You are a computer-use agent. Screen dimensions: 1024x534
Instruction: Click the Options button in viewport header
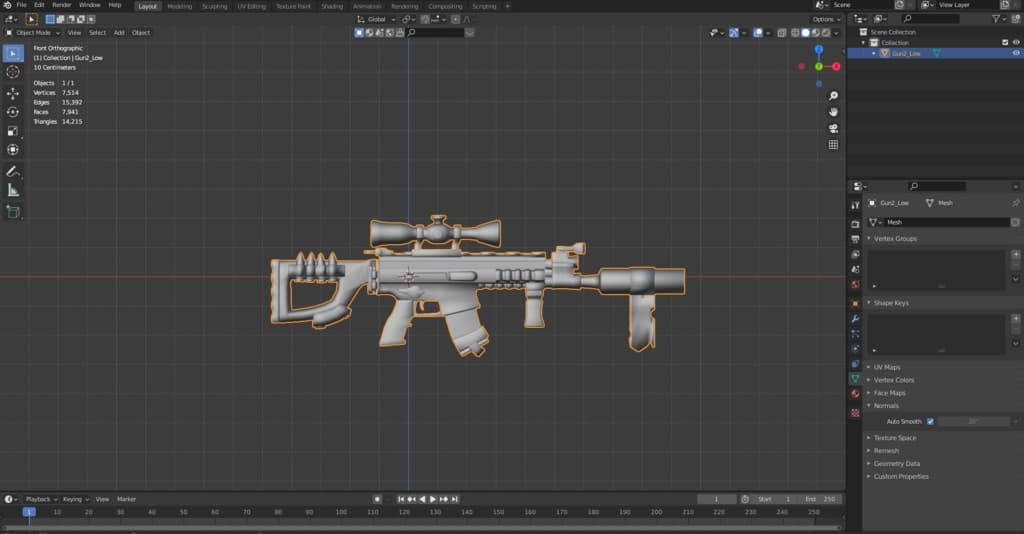[826, 19]
